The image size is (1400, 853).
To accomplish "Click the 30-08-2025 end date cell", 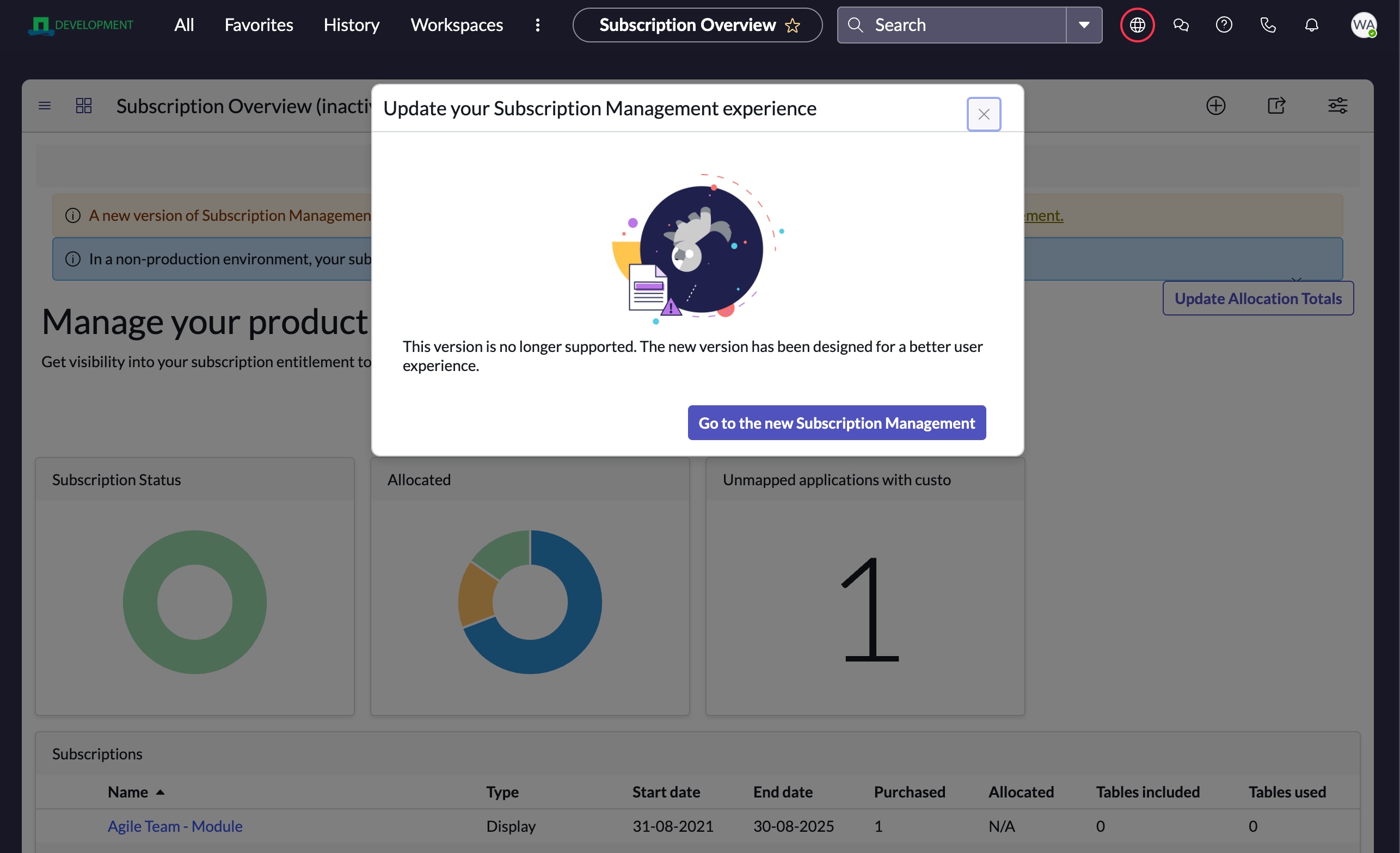I will (793, 826).
